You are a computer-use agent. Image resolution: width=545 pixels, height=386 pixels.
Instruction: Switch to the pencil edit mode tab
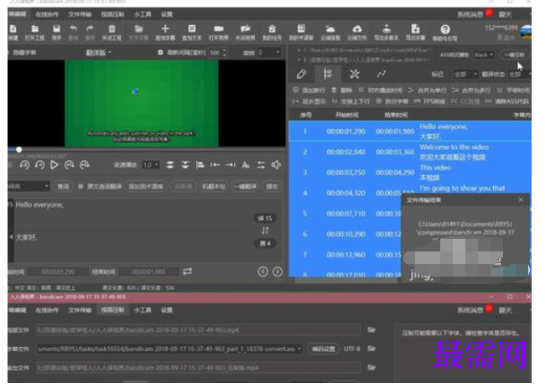301,74
